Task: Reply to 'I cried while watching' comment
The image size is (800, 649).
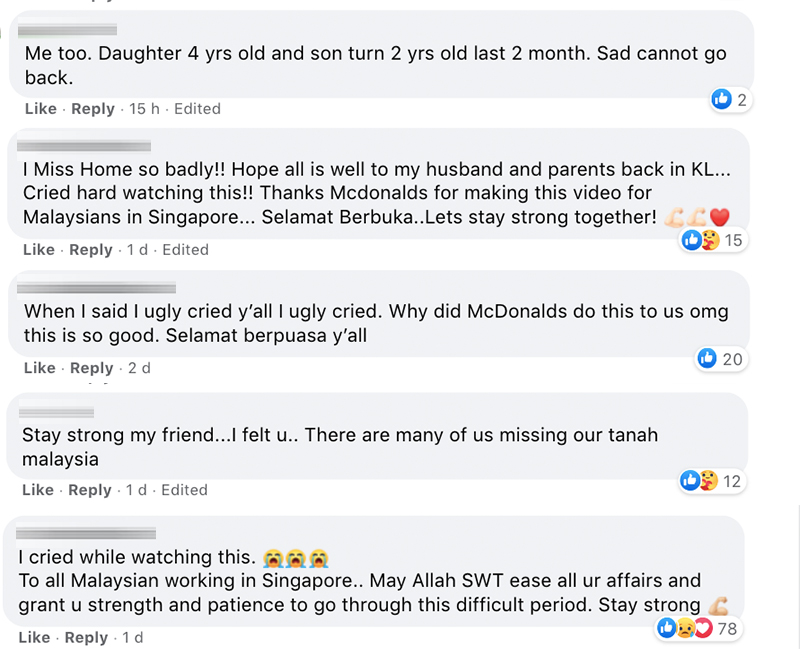Action: tap(86, 637)
